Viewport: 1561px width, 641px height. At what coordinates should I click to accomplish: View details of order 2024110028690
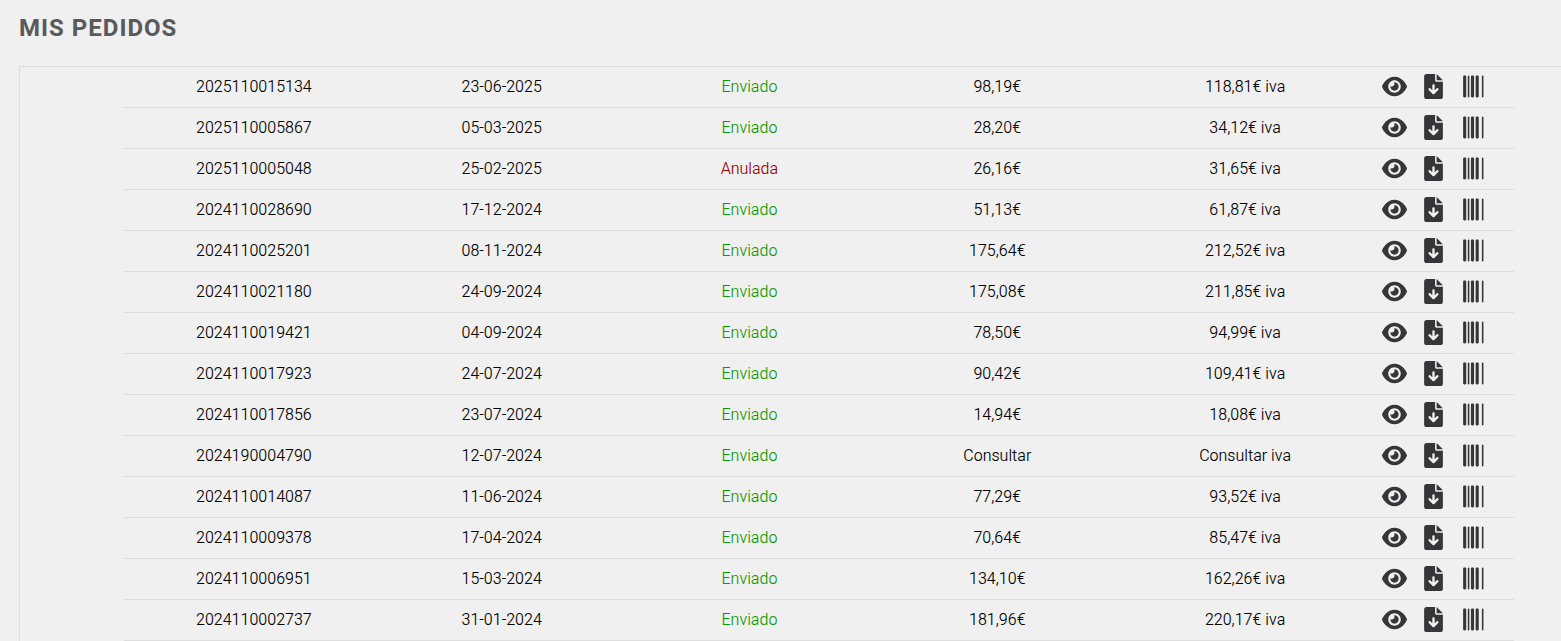pos(1394,210)
